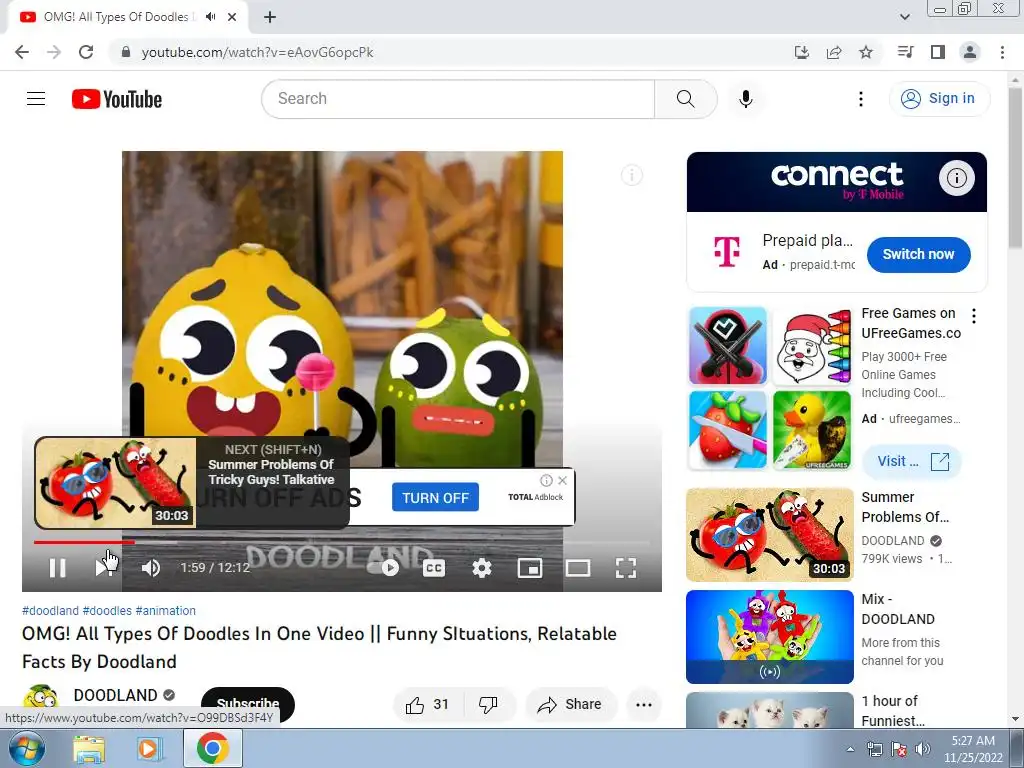This screenshot has width=1024, height=768.
Task: Open Chrome three-dot menu
Action: 1002,52
